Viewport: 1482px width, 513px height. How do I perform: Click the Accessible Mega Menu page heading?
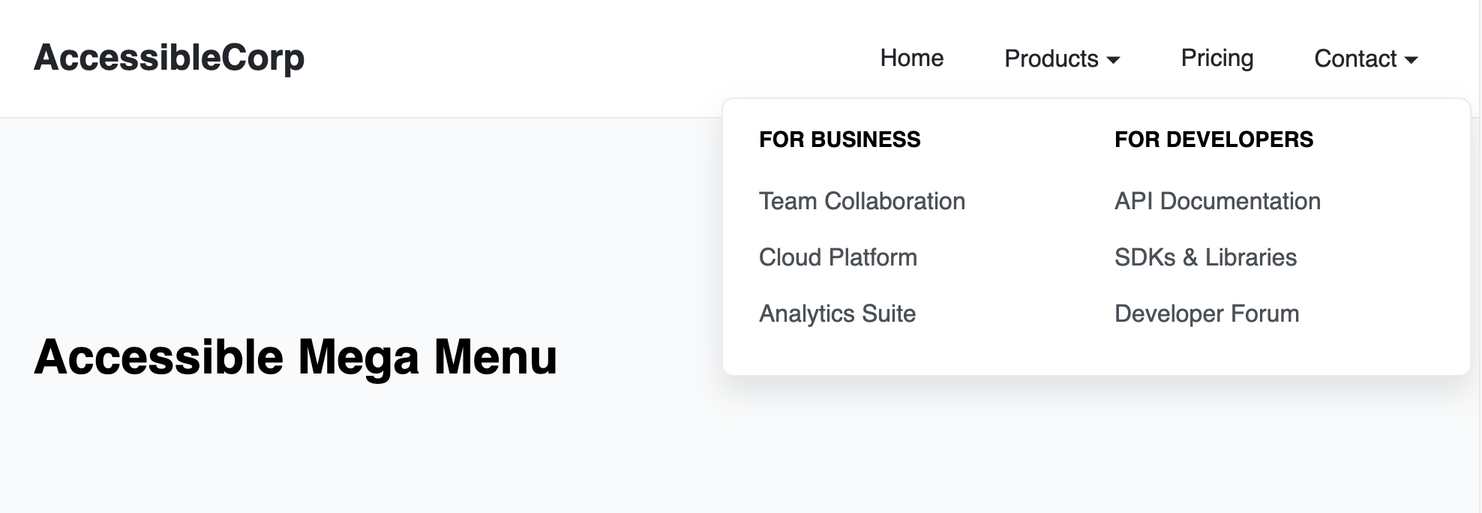click(295, 357)
